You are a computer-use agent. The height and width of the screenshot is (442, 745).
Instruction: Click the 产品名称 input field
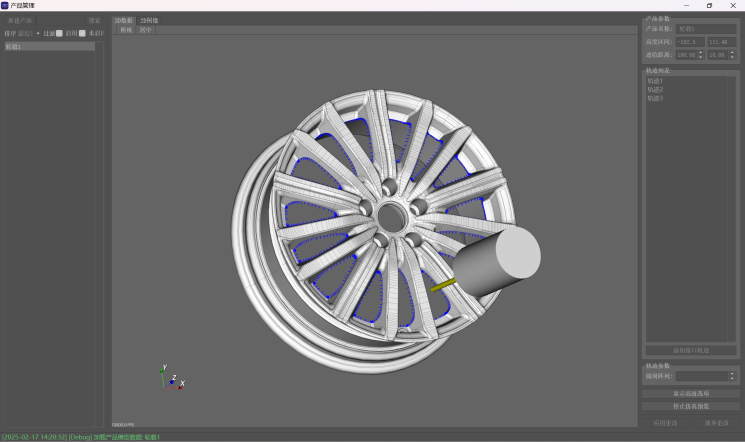[706, 30]
